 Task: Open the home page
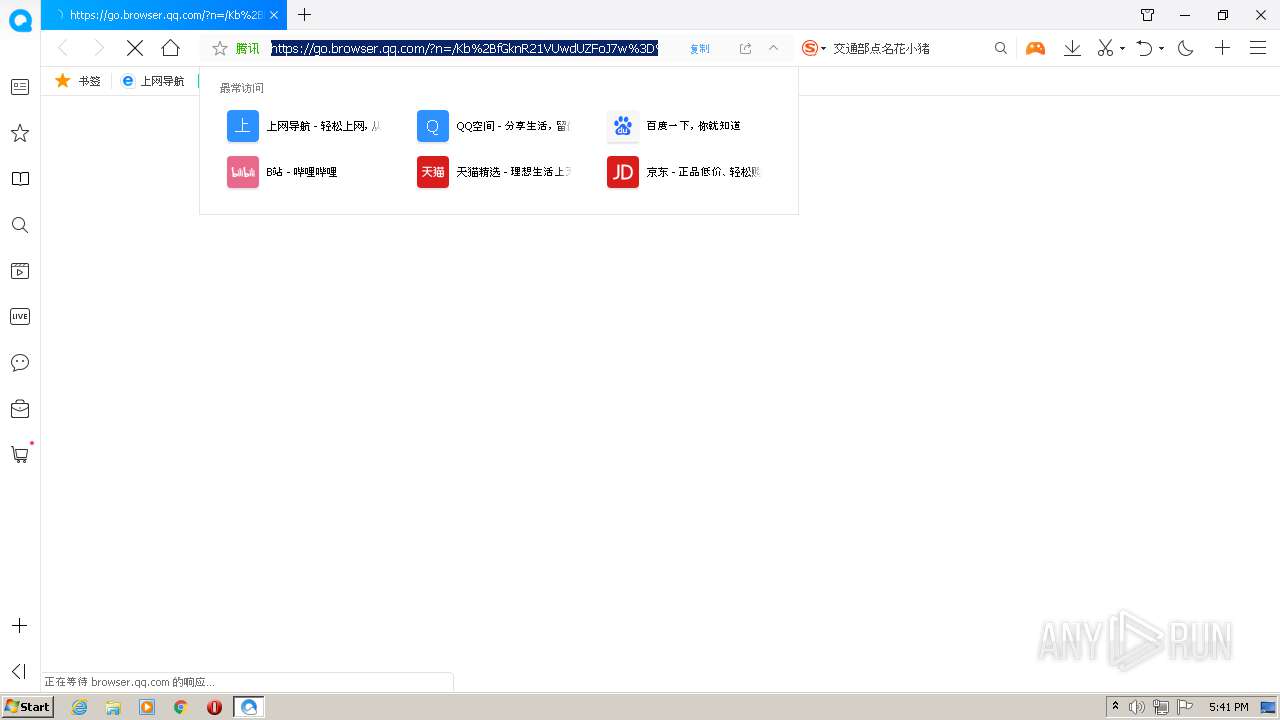click(x=170, y=48)
